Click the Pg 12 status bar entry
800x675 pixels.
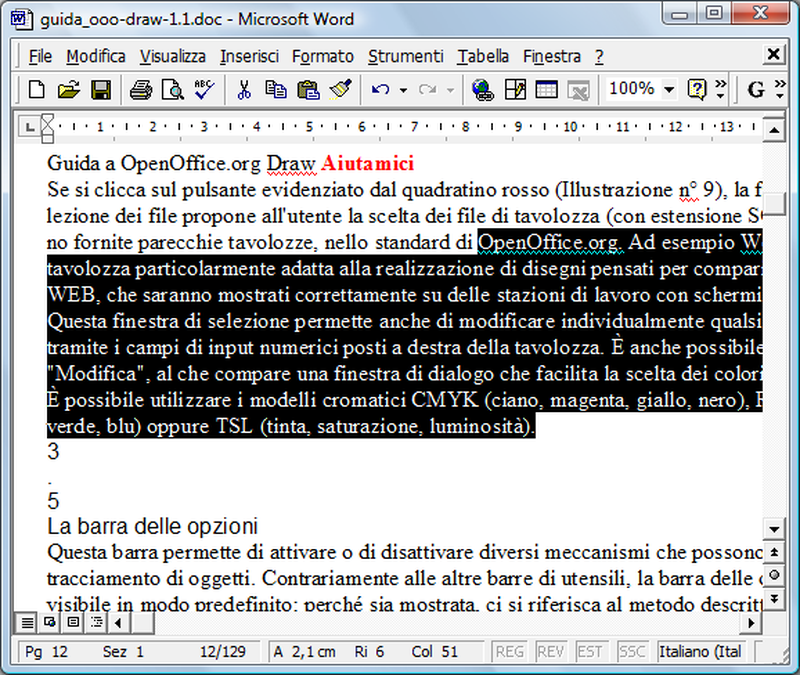click(46, 652)
